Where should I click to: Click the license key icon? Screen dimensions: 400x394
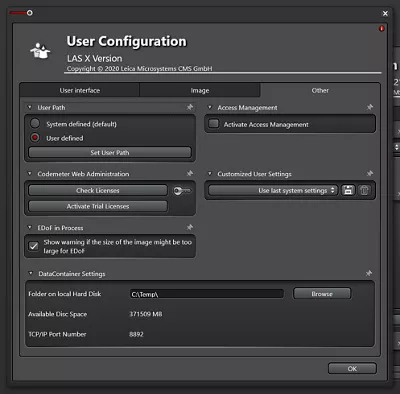click(182, 191)
